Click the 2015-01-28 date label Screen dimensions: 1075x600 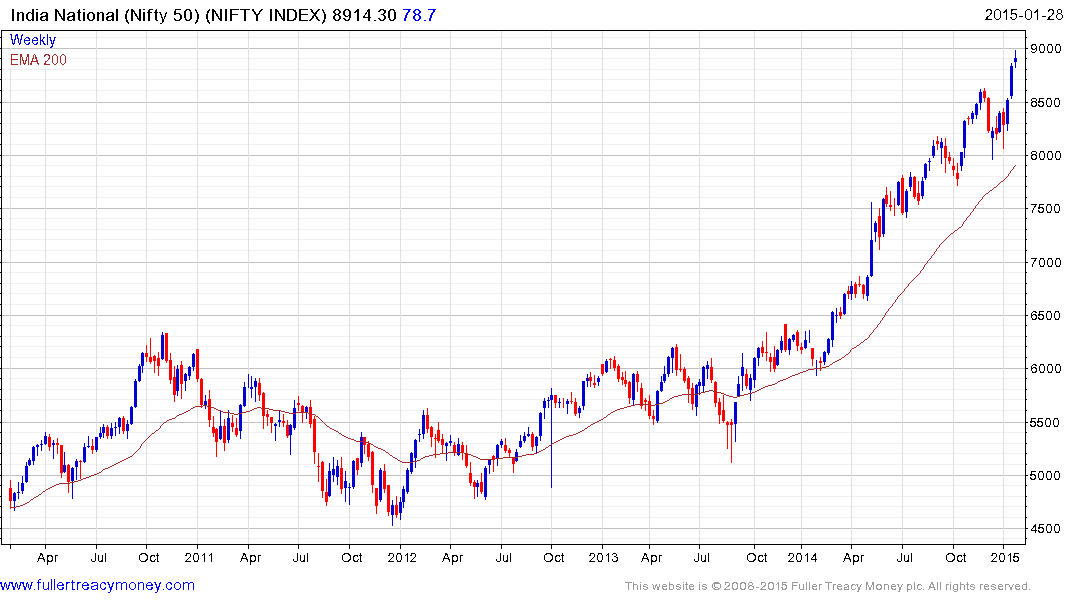[1024, 15]
